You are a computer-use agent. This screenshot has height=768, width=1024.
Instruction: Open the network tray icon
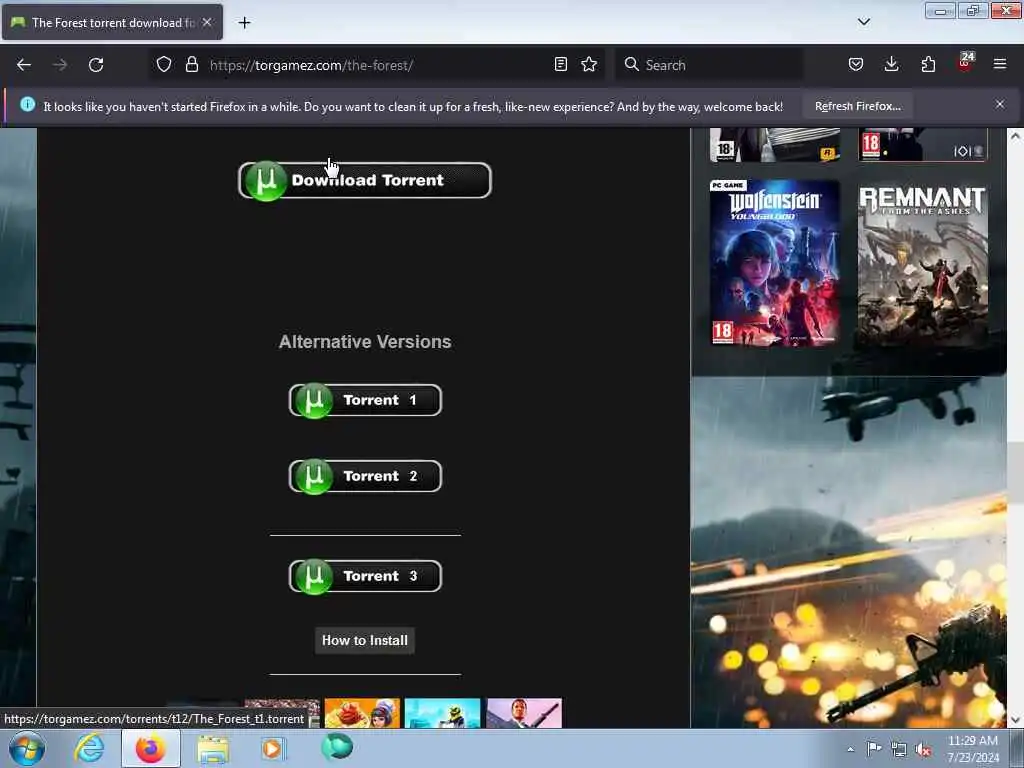coord(899,749)
